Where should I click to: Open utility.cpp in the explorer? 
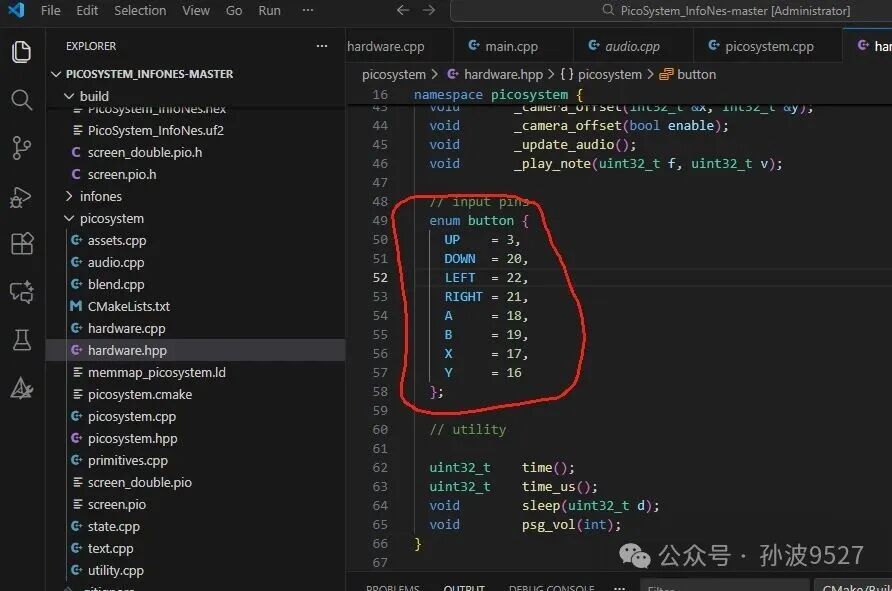click(x=196, y=571)
